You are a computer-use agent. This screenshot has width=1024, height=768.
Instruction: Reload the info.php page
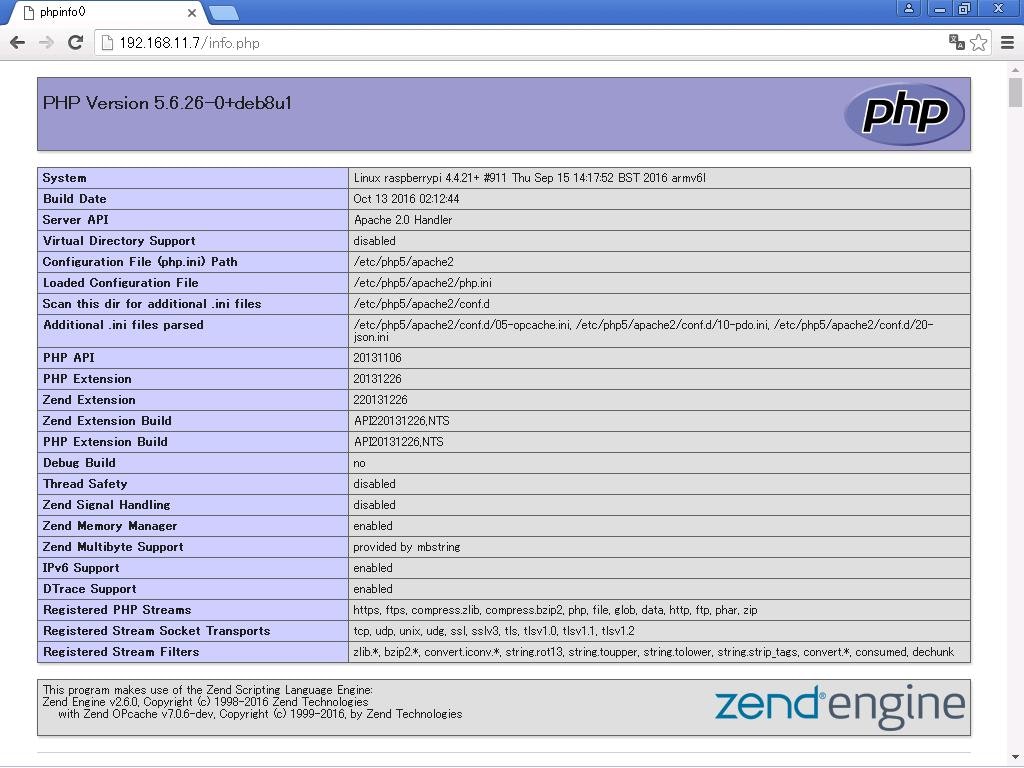pos(76,42)
